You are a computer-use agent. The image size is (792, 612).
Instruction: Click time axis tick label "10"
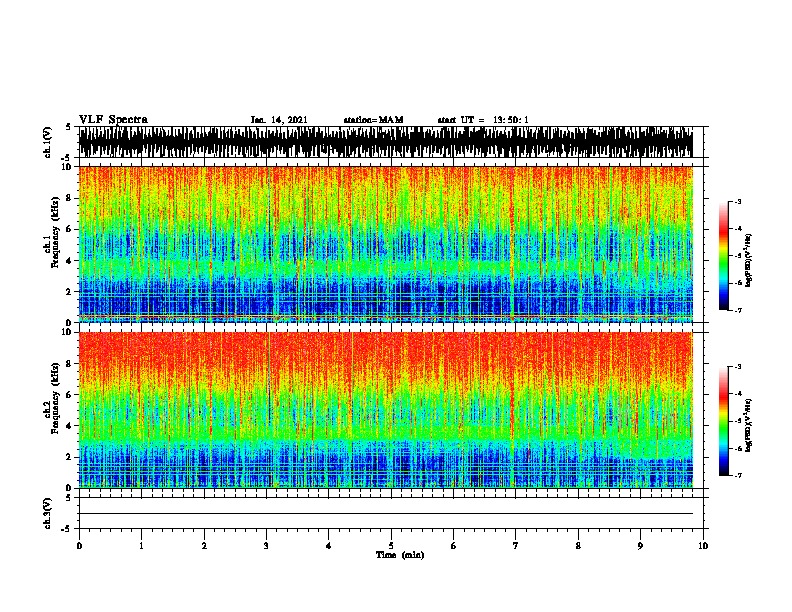pos(703,546)
